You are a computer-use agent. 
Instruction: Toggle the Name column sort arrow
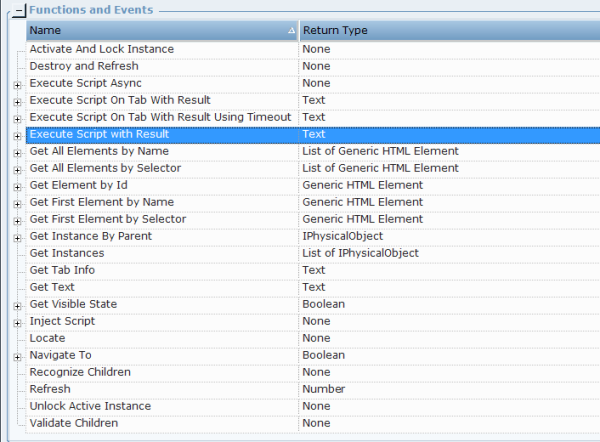coord(292,31)
